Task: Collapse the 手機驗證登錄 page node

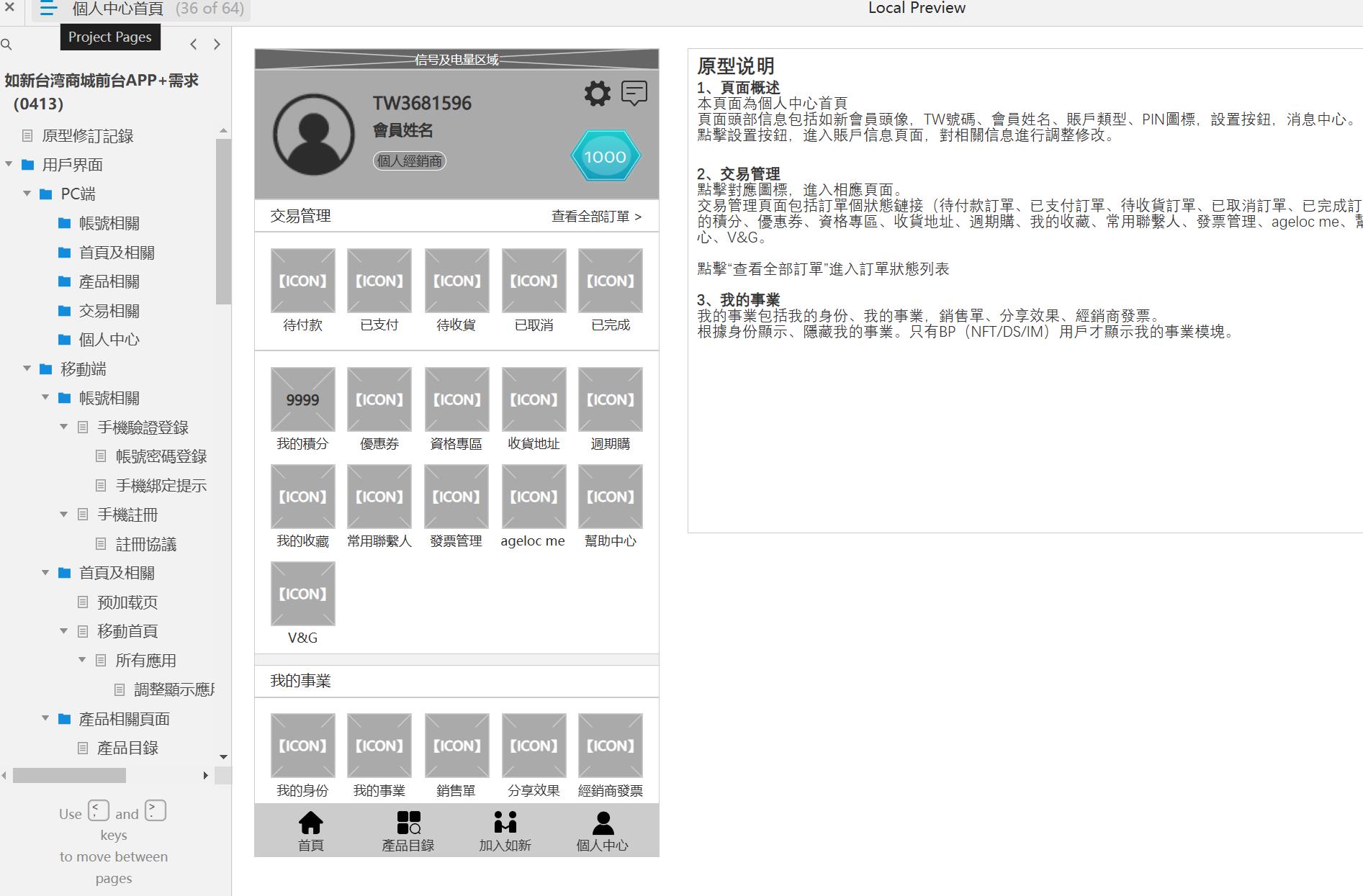Action: point(63,427)
